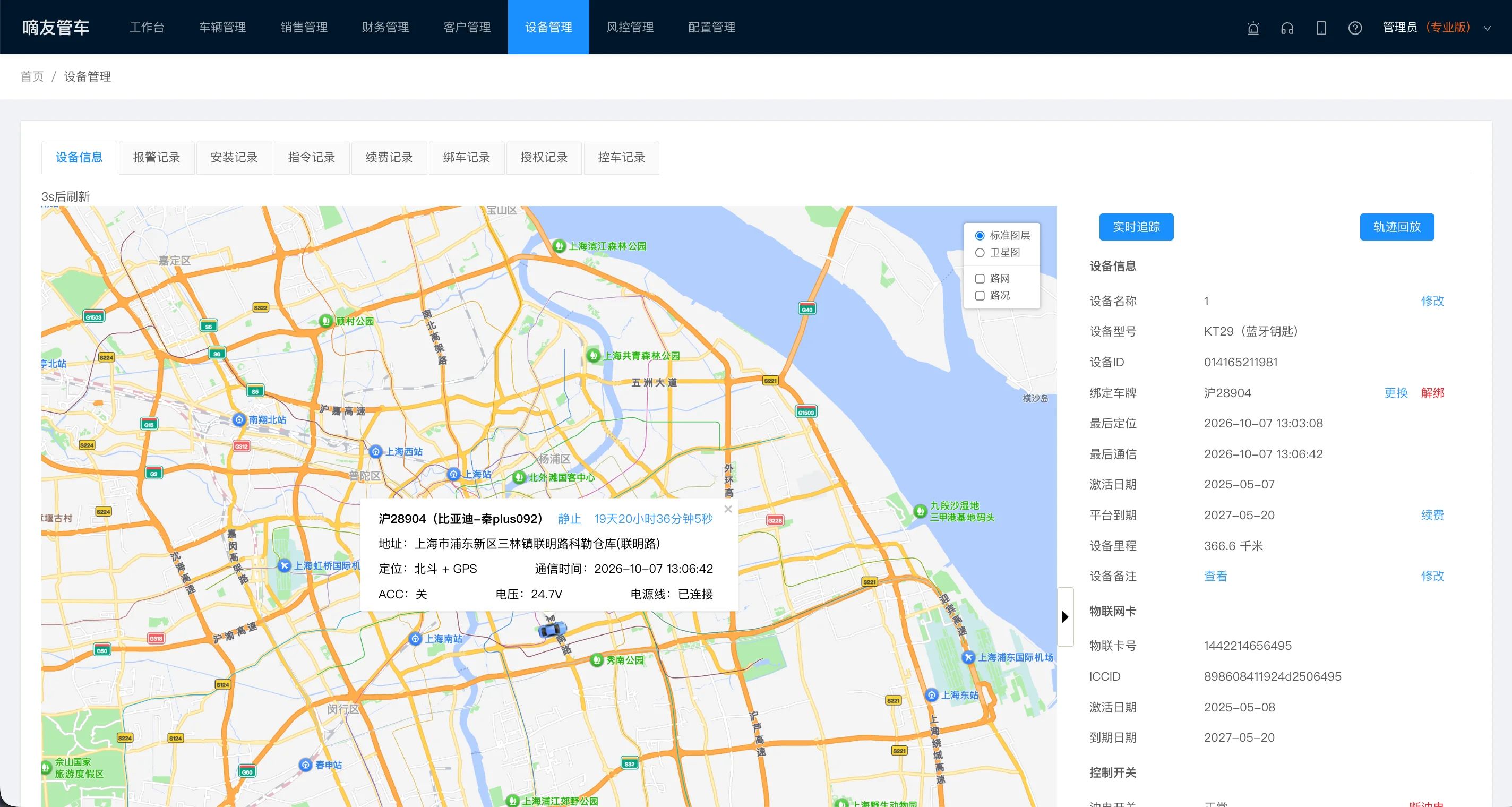
Task: Select the 卫星图 satellite radio option
Action: 980,252
